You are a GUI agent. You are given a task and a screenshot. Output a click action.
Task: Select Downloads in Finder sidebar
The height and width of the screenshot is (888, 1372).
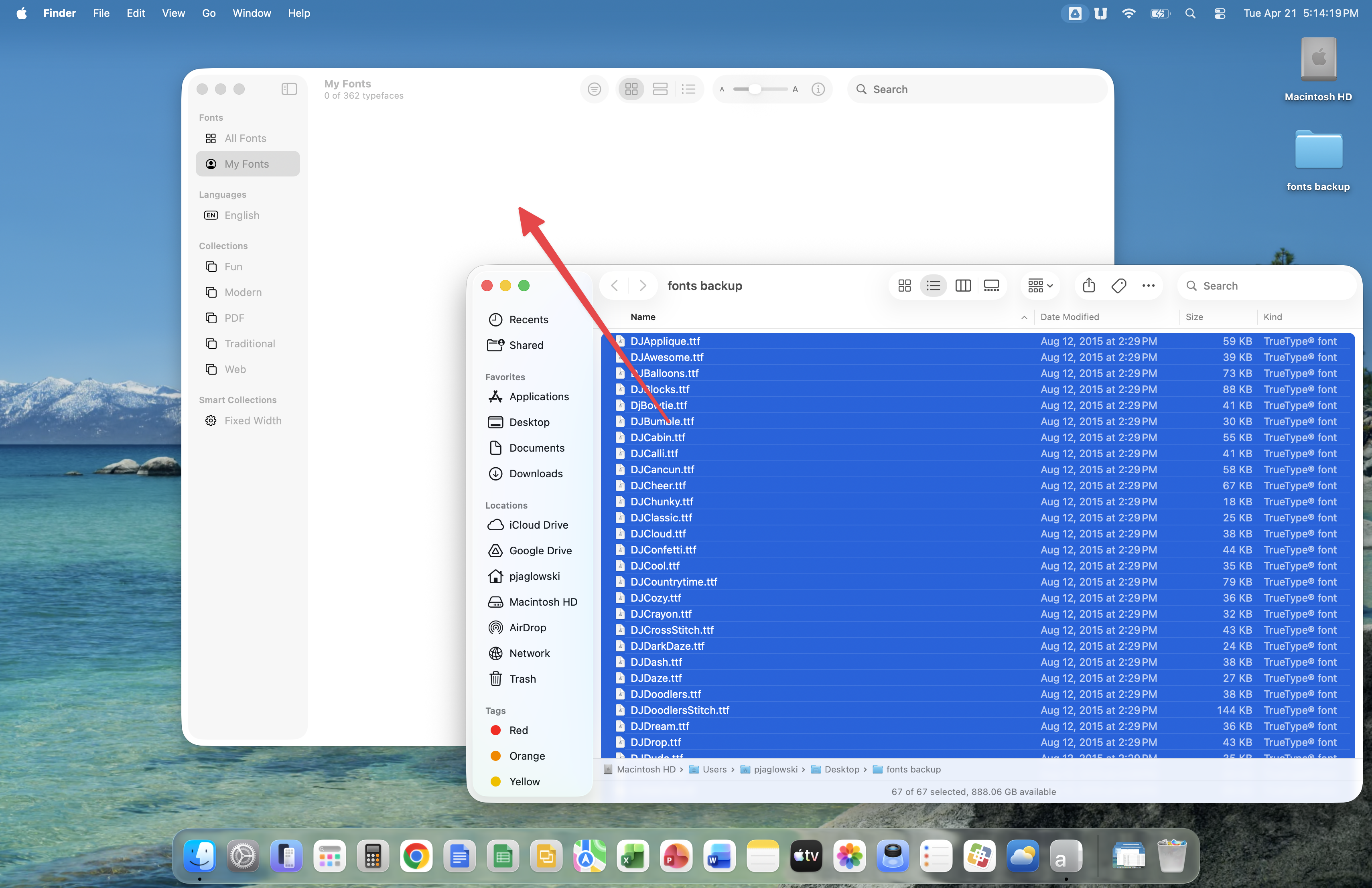pyautogui.click(x=536, y=474)
